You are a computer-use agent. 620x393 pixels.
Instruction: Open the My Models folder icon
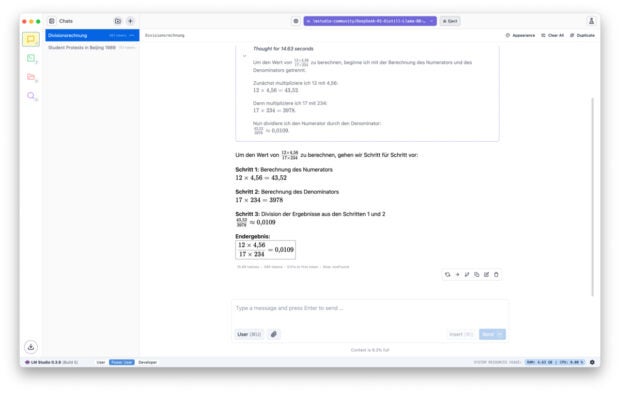point(31,77)
